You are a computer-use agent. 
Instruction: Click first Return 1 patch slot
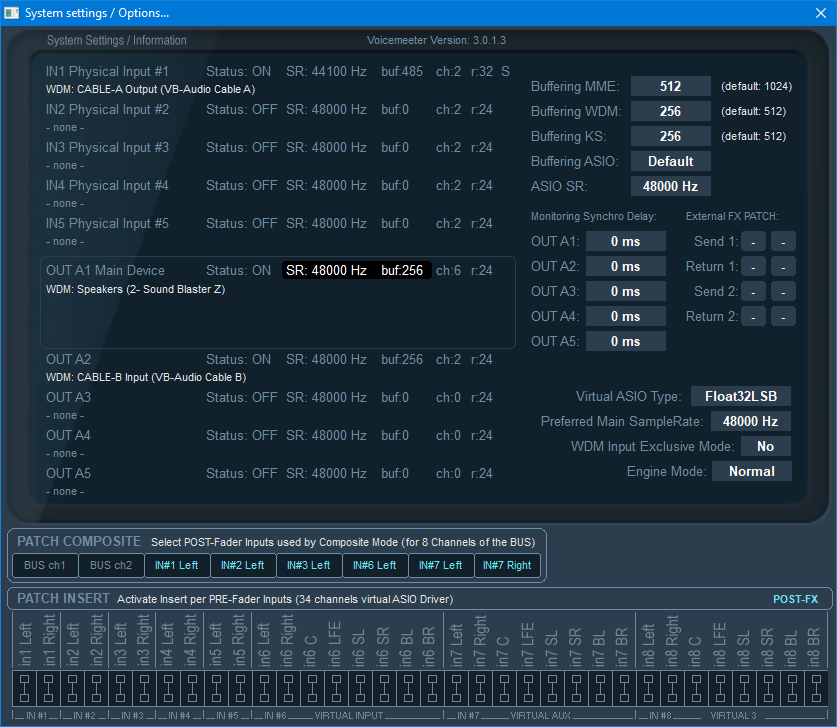tap(753, 266)
